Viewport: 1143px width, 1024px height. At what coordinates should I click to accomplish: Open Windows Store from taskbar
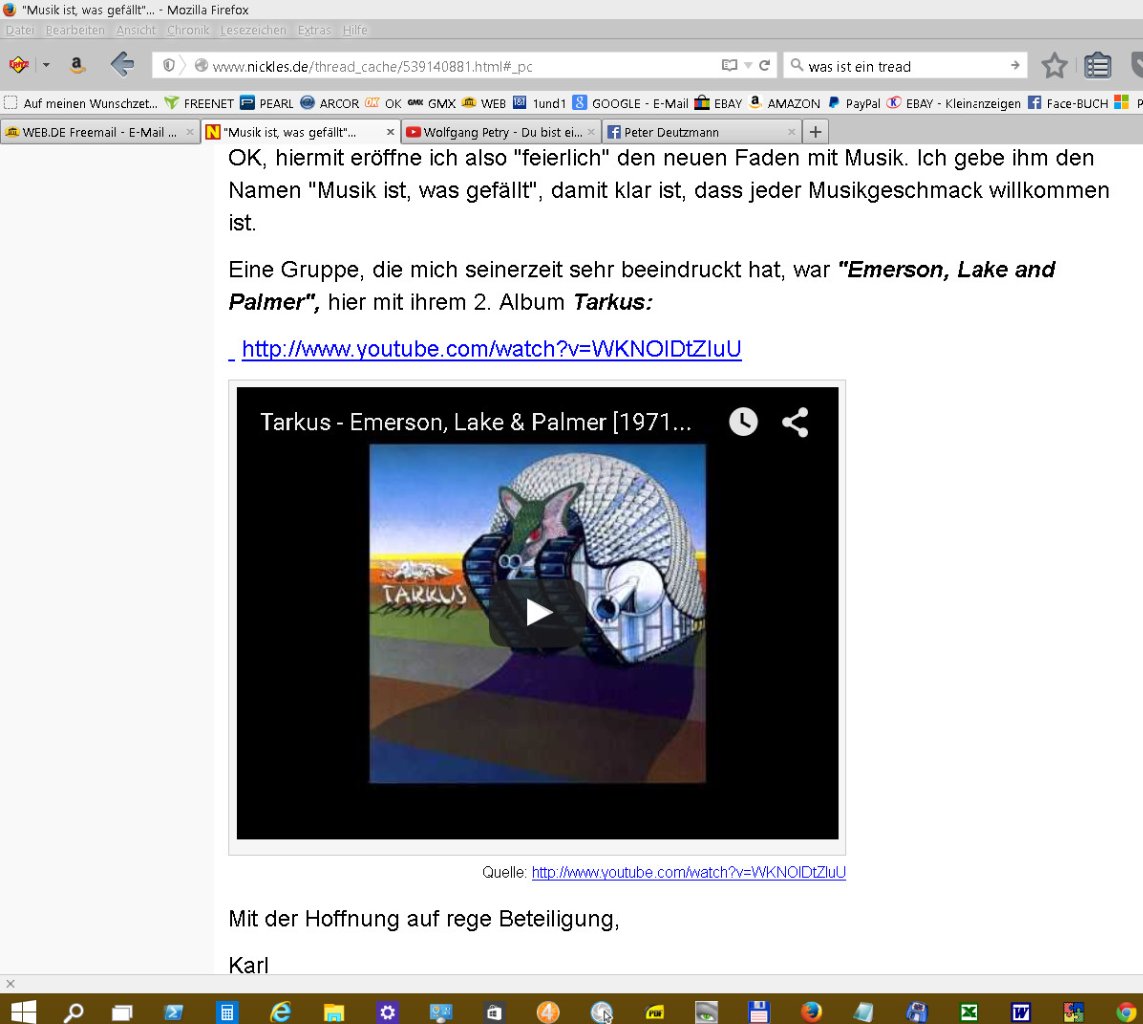(494, 1012)
